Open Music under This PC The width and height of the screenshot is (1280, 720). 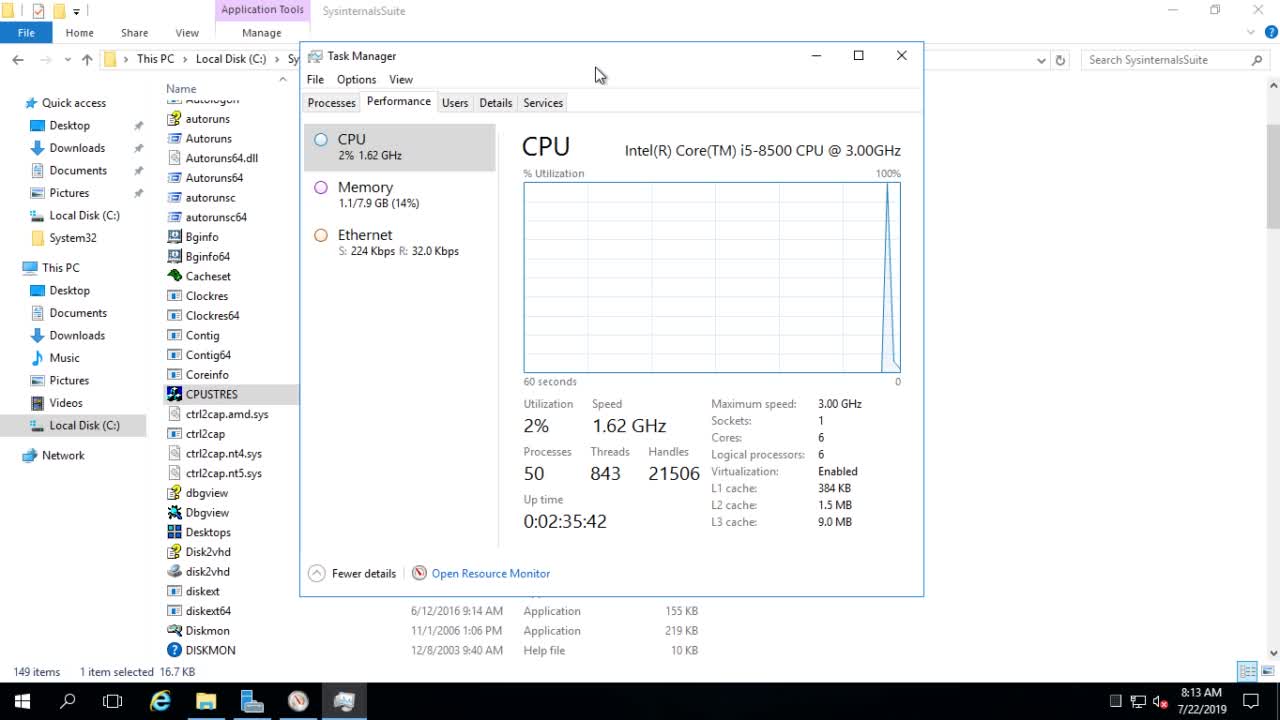click(x=64, y=358)
